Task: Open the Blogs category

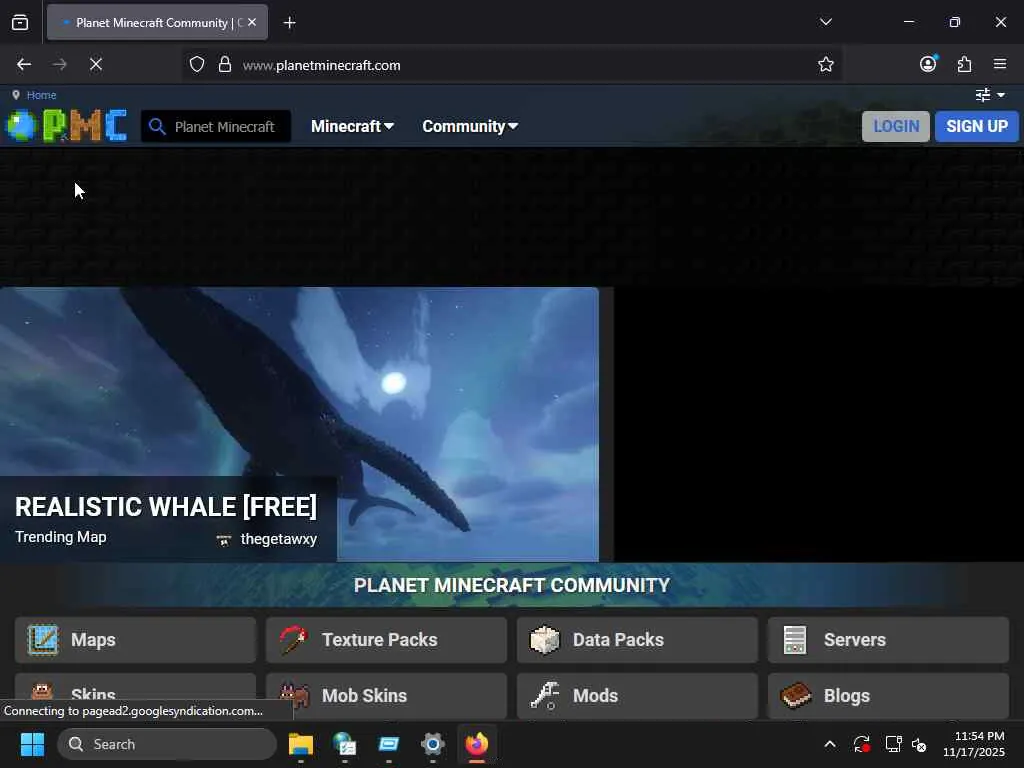Action: 888,696
